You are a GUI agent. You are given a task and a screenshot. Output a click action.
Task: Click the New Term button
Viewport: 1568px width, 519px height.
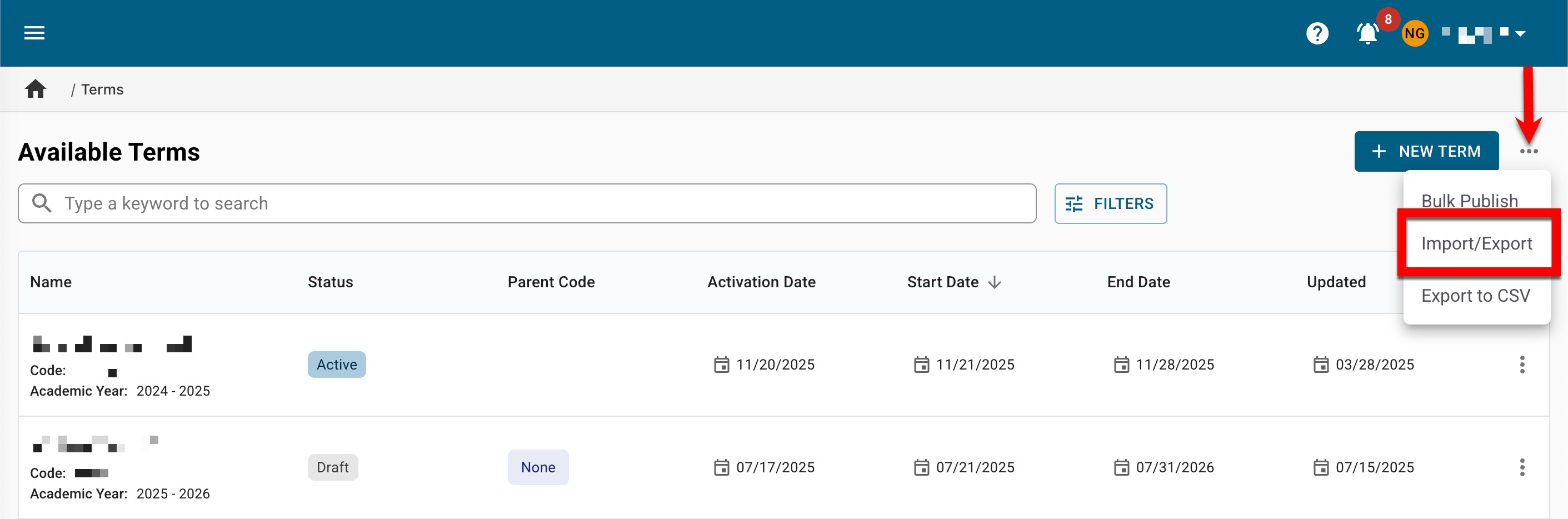pos(1426,152)
